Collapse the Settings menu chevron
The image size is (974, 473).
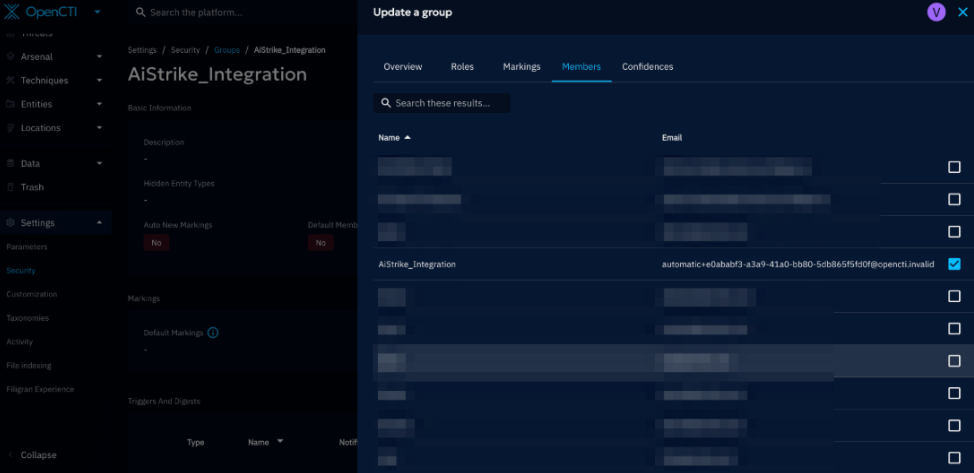(x=99, y=223)
